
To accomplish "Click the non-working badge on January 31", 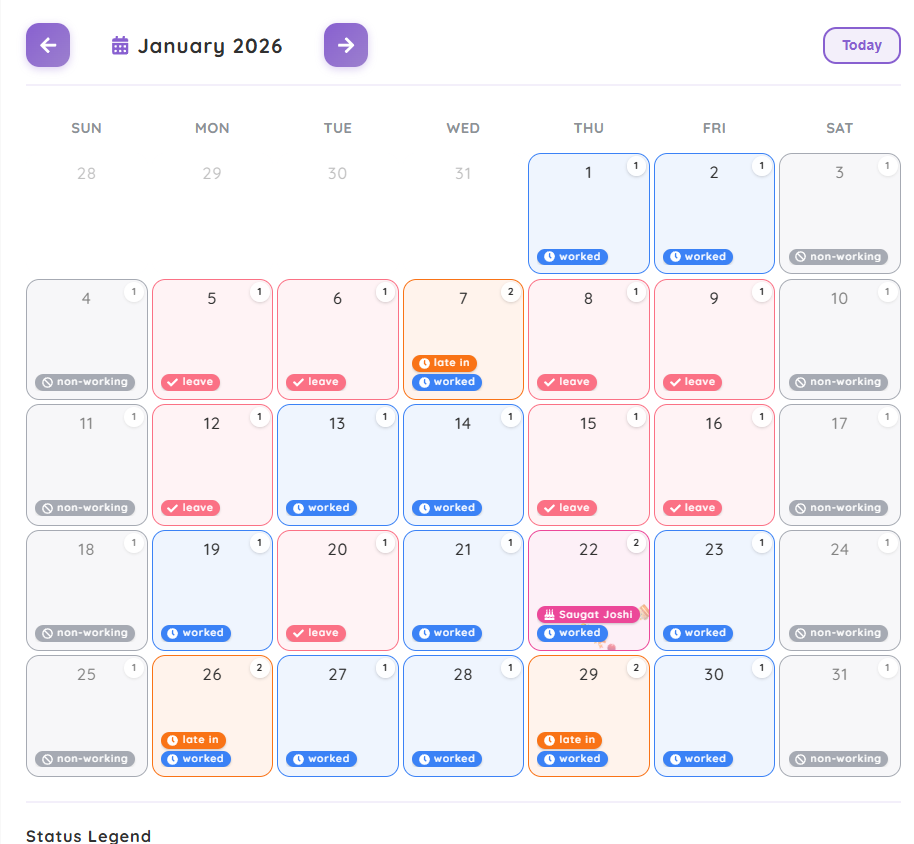I will coord(839,759).
